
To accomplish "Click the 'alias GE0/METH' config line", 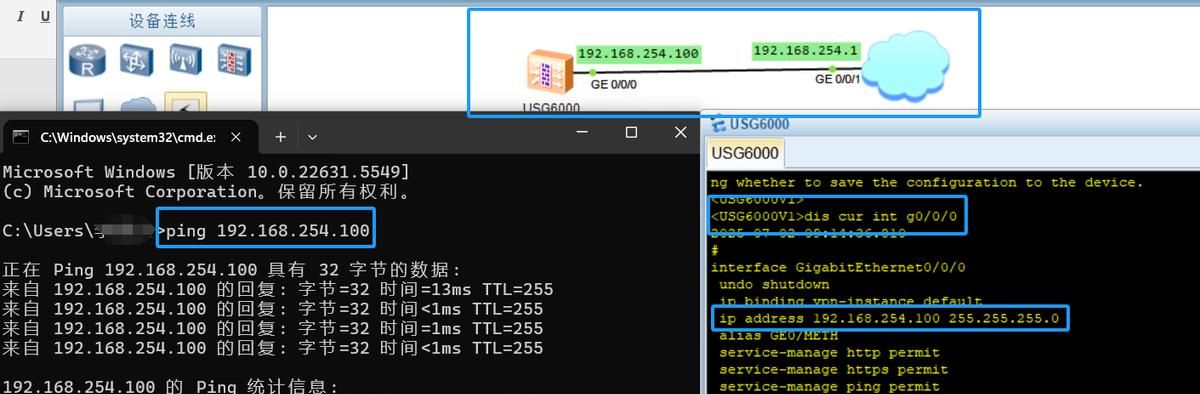I will pos(778,335).
